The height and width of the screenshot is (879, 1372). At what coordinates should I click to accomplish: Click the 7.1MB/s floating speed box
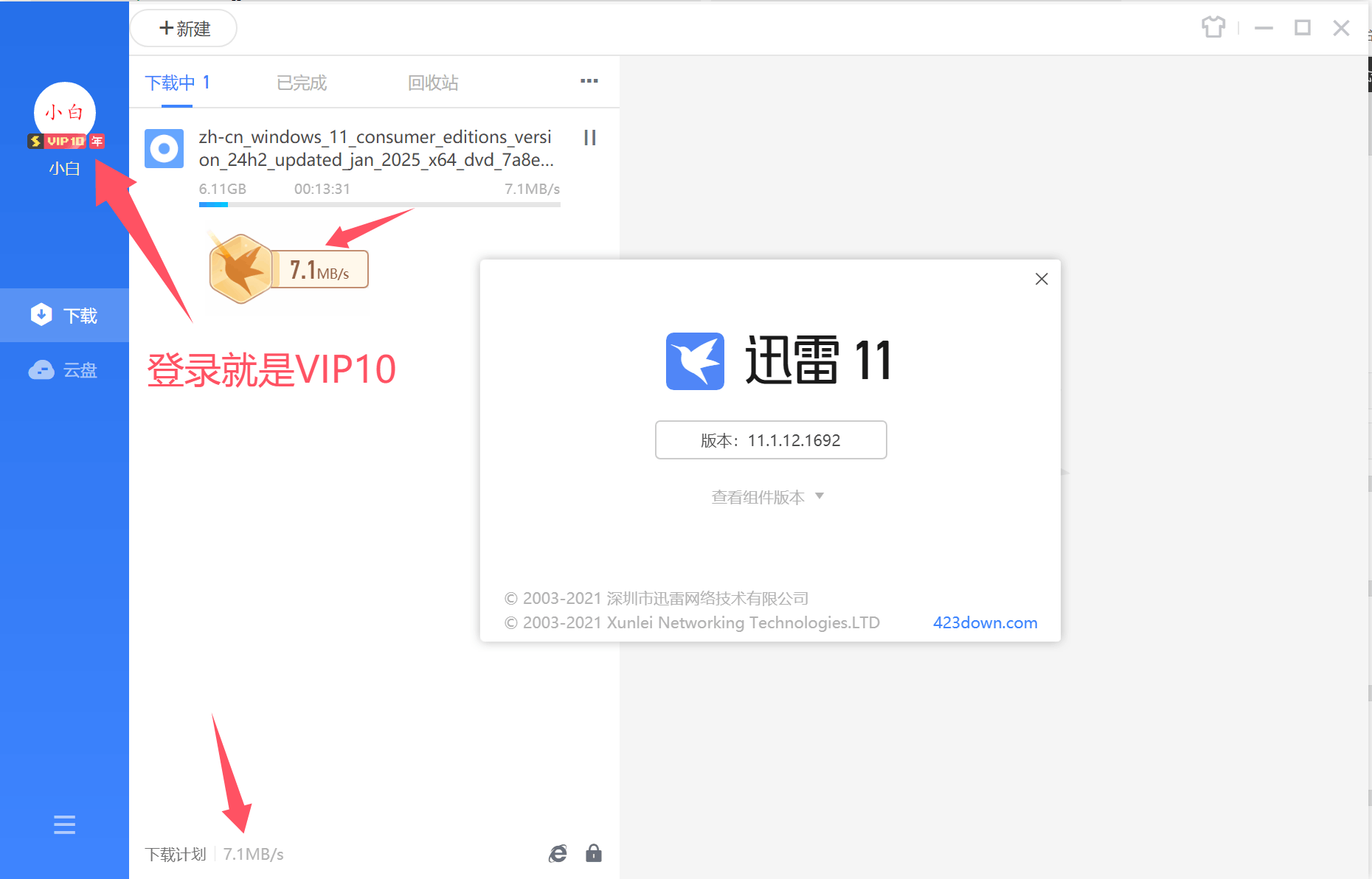(x=320, y=270)
